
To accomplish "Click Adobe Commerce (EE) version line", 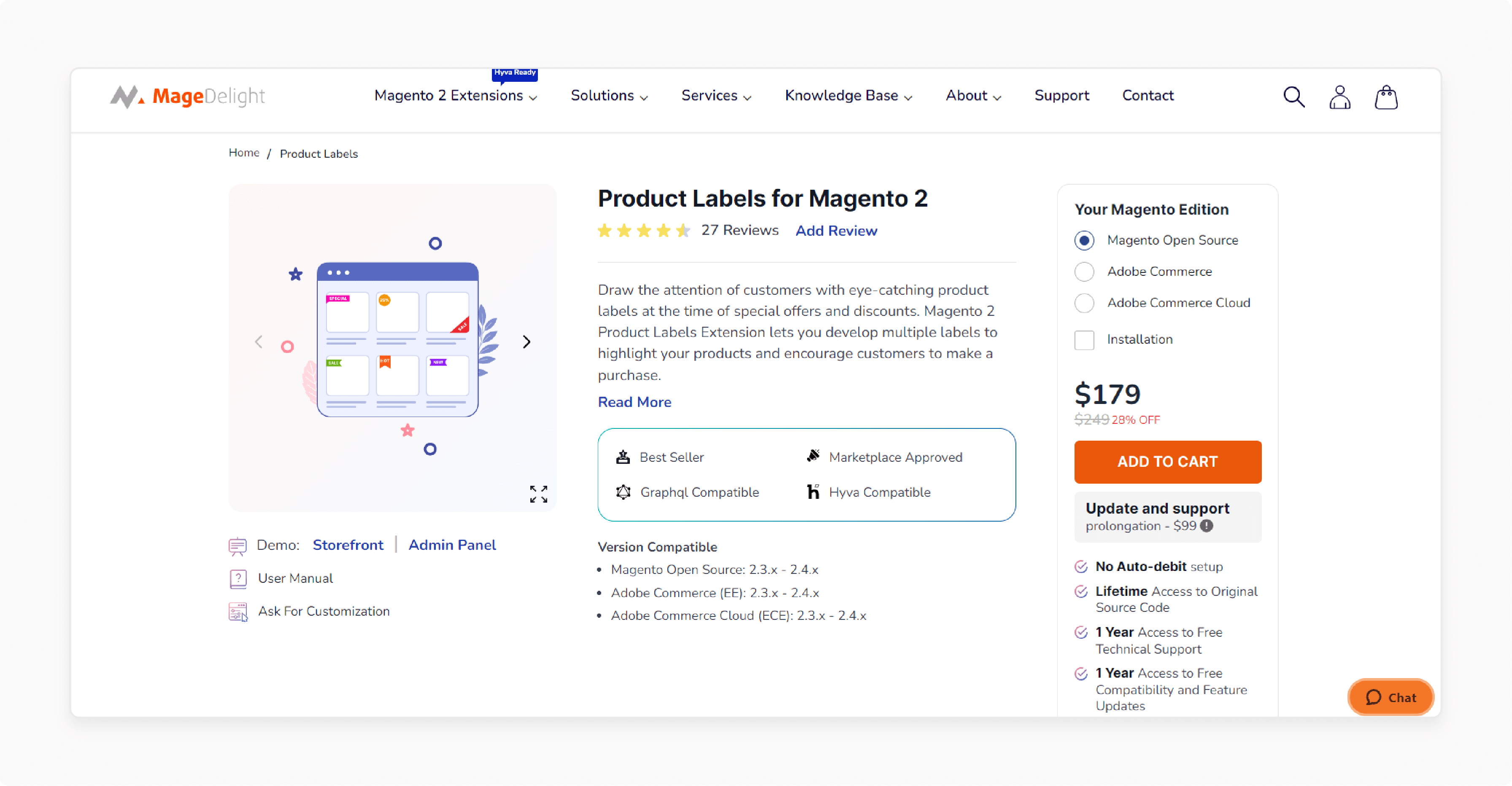I will 714,593.
